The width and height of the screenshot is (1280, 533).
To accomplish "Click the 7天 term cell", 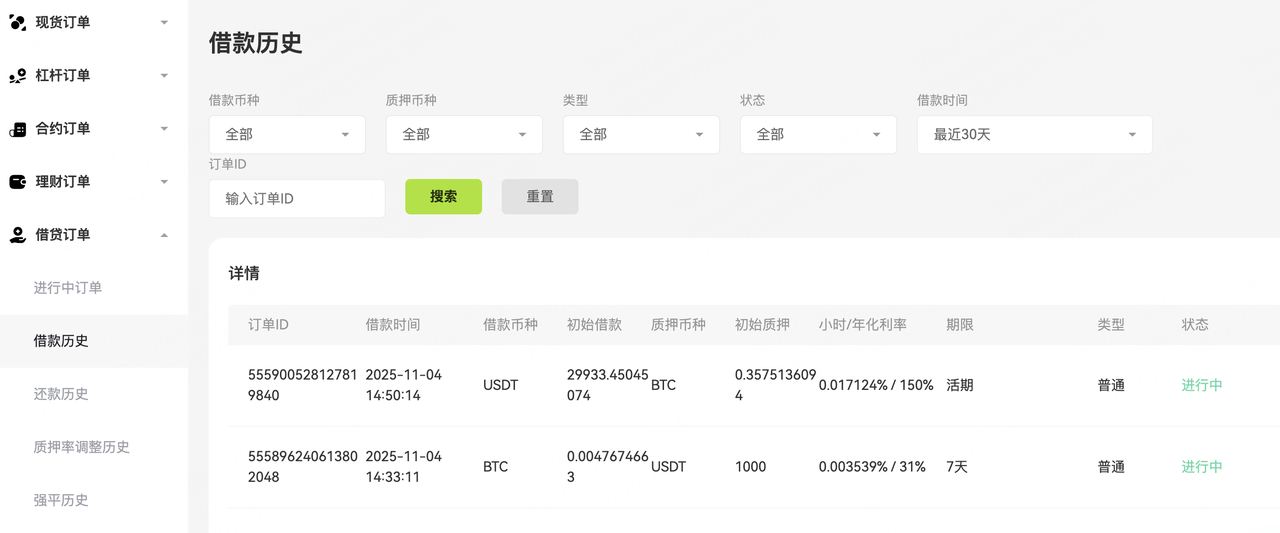I will pos(958,467).
